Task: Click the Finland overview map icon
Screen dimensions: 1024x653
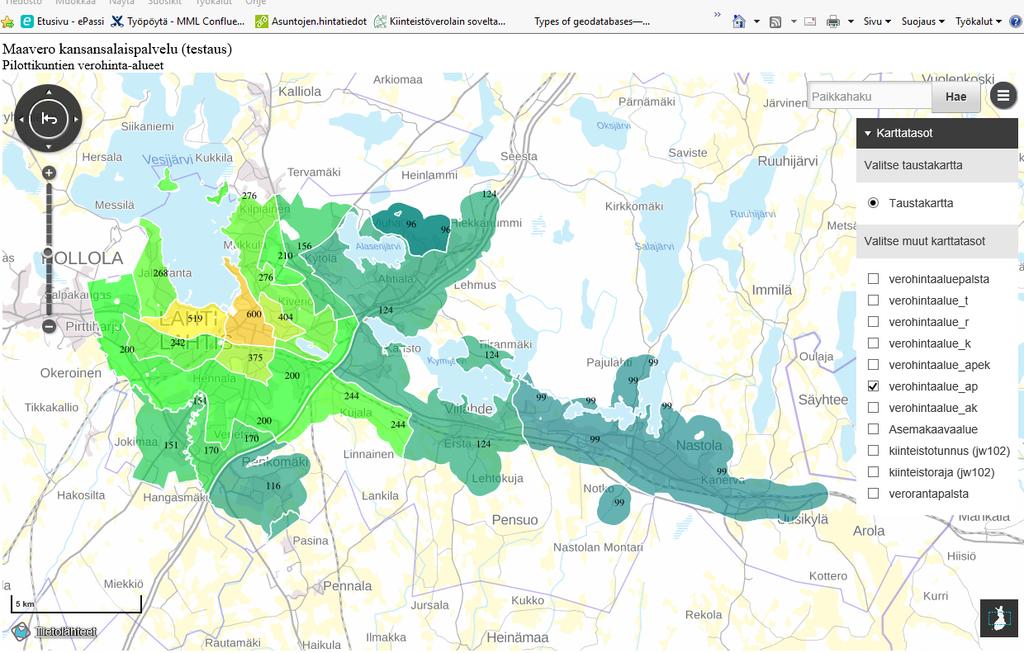Action: pyautogui.click(x=999, y=617)
